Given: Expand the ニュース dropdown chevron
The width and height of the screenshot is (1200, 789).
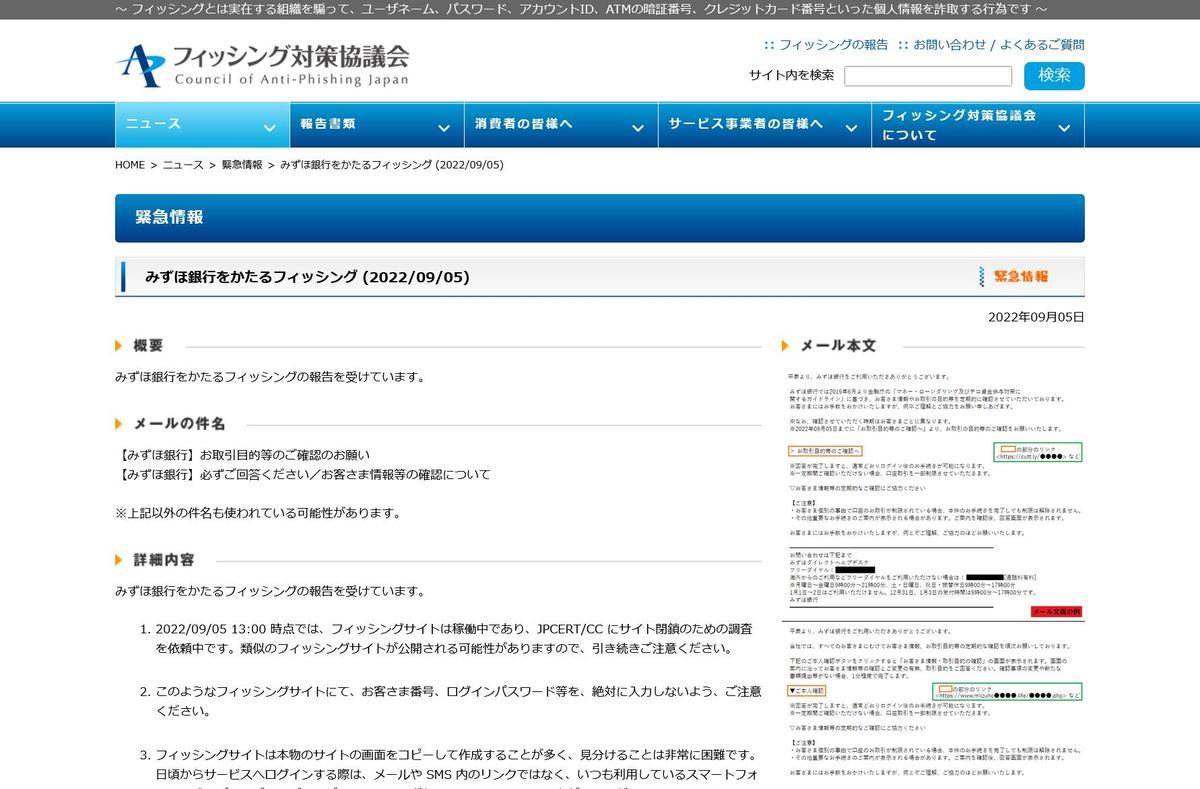Looking at the screenshot, I should coord(269,128).
